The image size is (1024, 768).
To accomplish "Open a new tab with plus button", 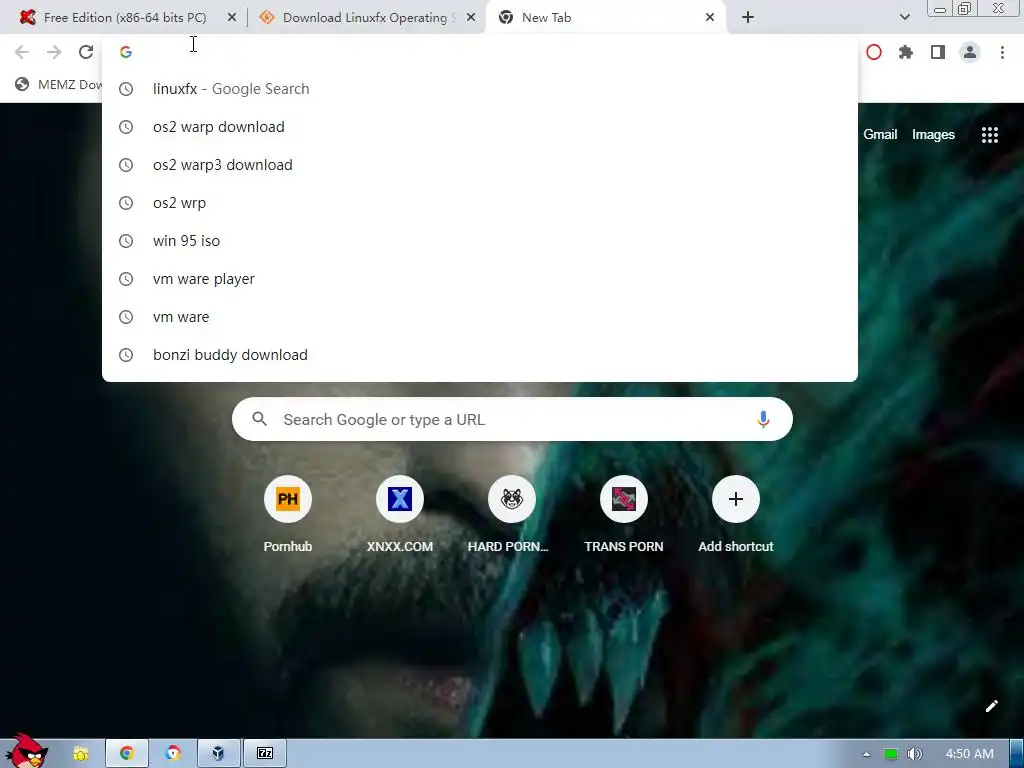I will coord(748,18).
